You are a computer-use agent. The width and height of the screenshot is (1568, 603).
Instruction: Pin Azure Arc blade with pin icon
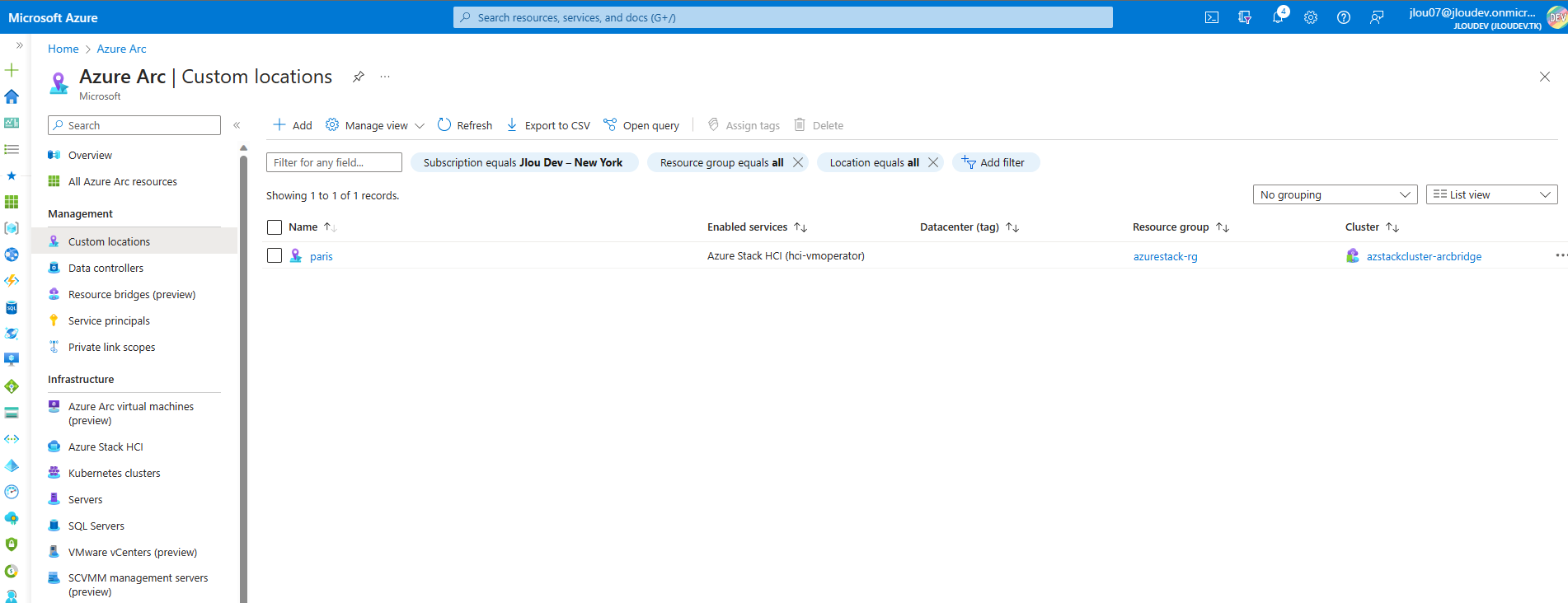click(x=359, y=77)
